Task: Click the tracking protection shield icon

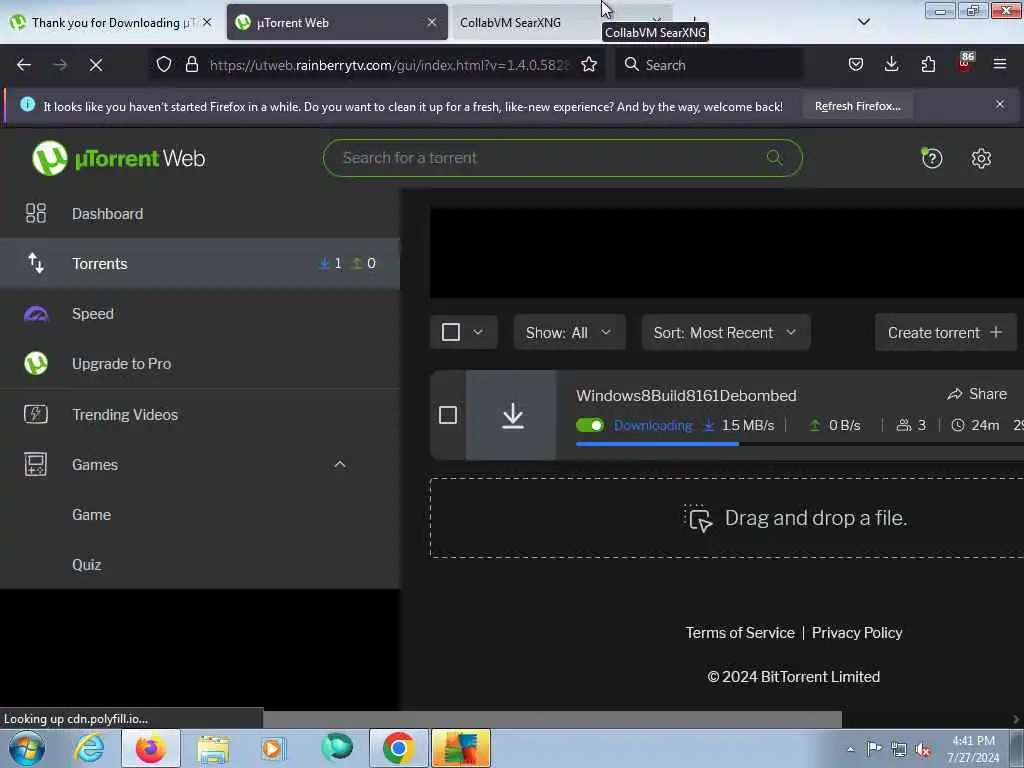Action: 164,65
